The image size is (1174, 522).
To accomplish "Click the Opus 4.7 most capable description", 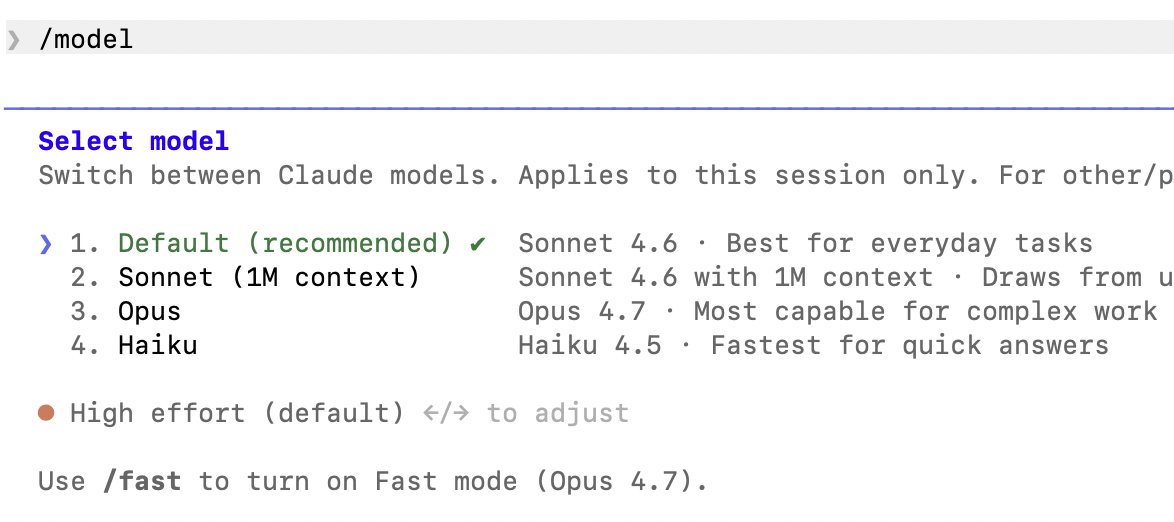I will pos(838,312).
